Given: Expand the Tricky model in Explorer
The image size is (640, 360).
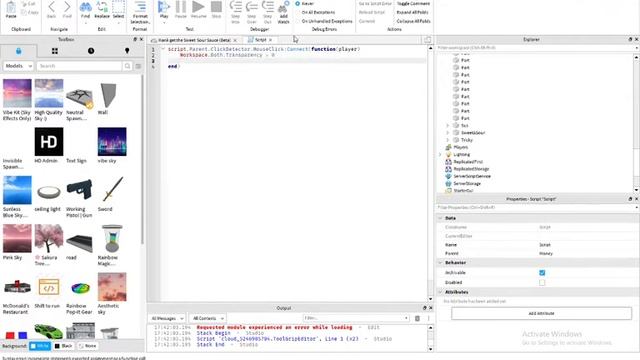Looking at the screenshot, I should [x=447, y=140].
